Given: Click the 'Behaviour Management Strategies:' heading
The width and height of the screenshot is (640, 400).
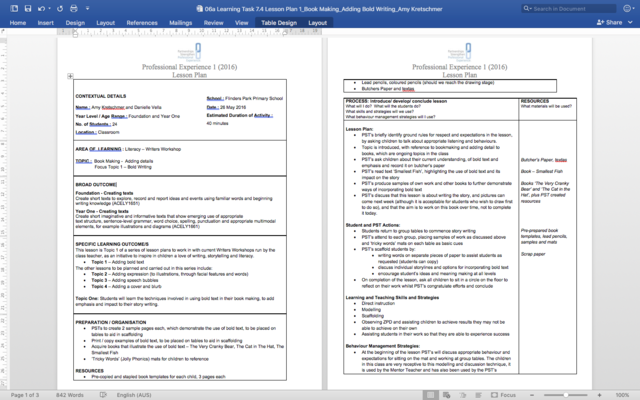Looking at the screenshot, I should pos(382,346).
